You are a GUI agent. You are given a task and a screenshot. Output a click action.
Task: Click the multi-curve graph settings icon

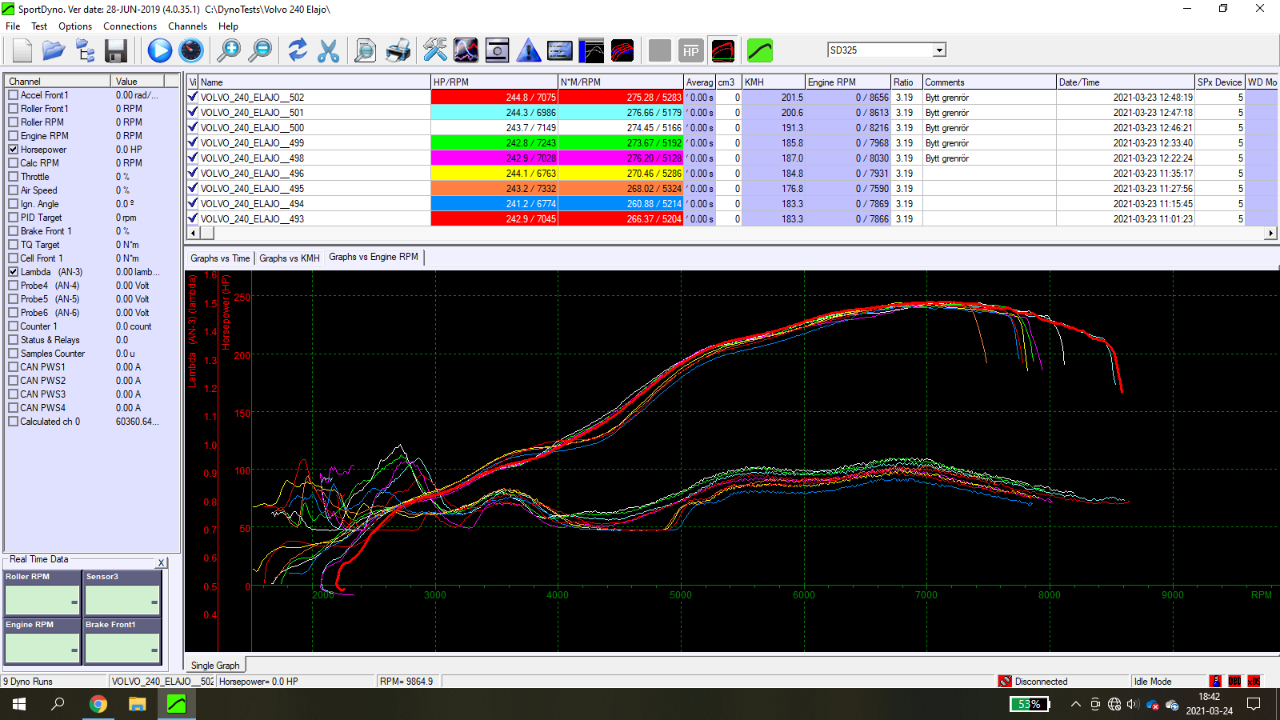[x=466, y=50]
